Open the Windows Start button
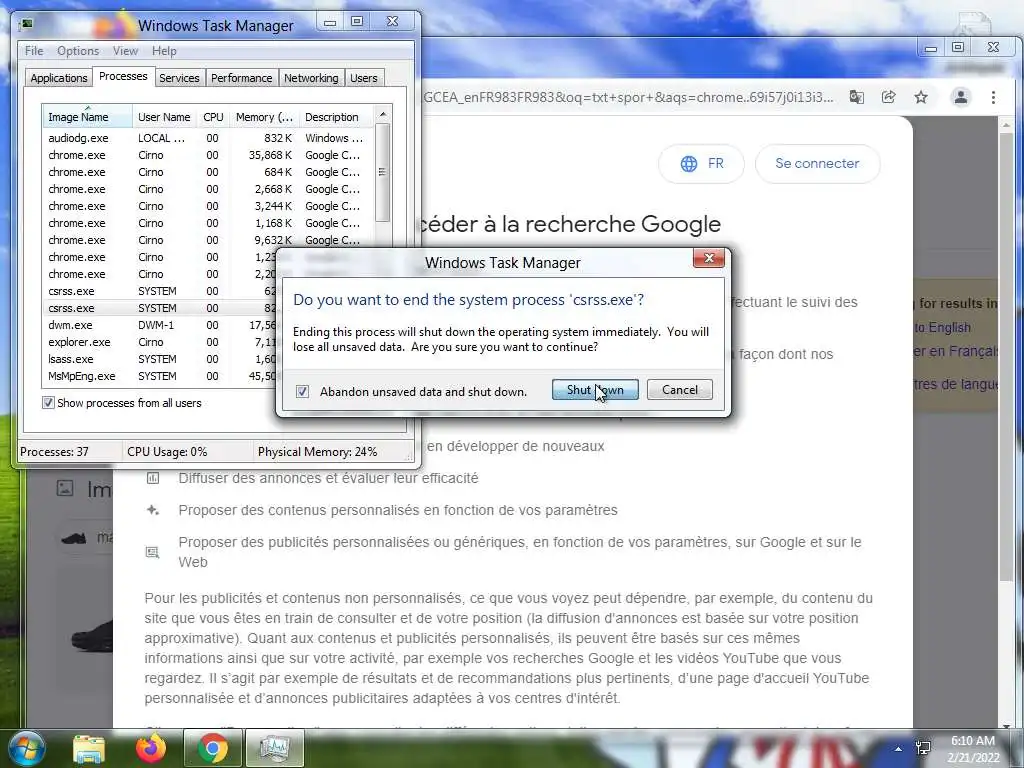 tap(27, 748)
